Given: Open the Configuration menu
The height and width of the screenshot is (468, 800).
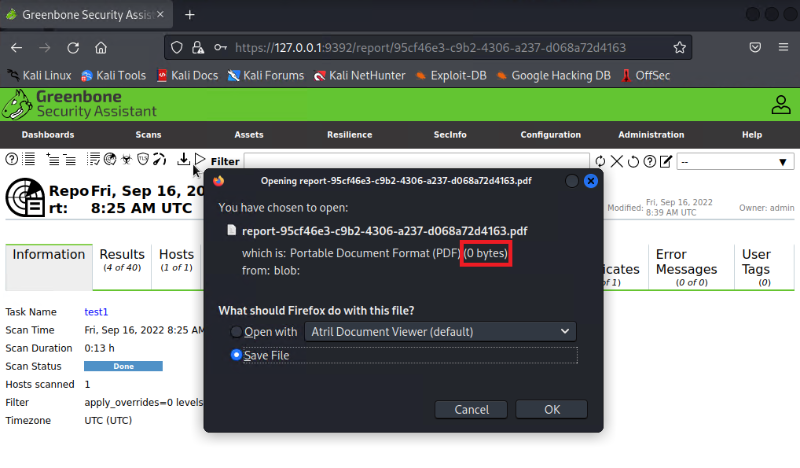Looking at the screenshot, I should (x=550, y=135).
